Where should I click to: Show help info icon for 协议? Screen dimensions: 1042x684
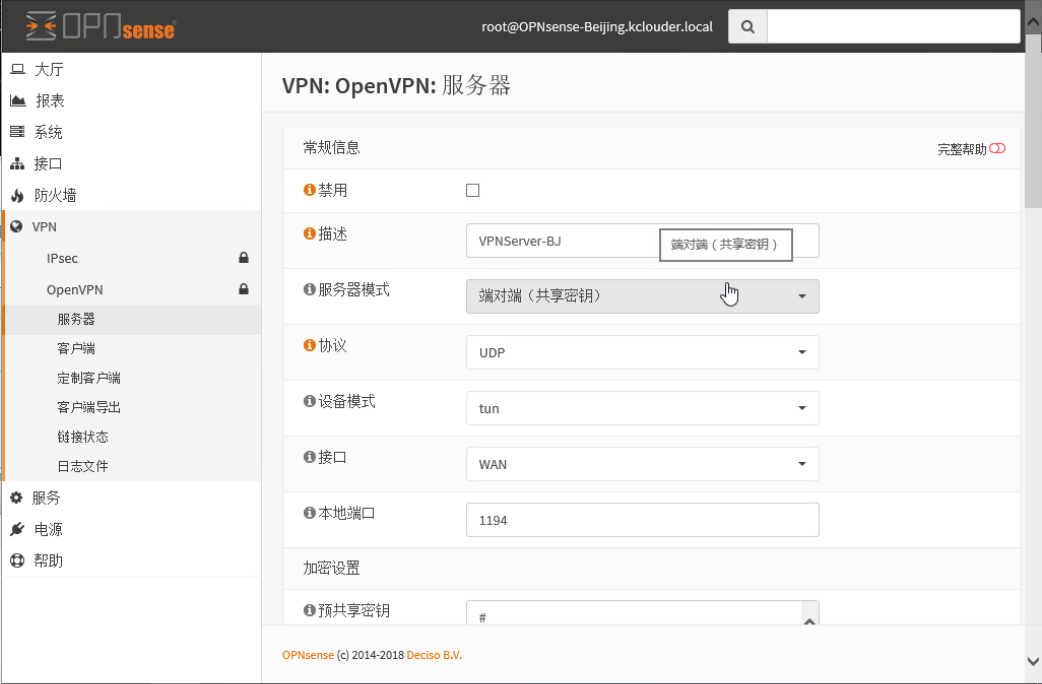click(309, 345)
